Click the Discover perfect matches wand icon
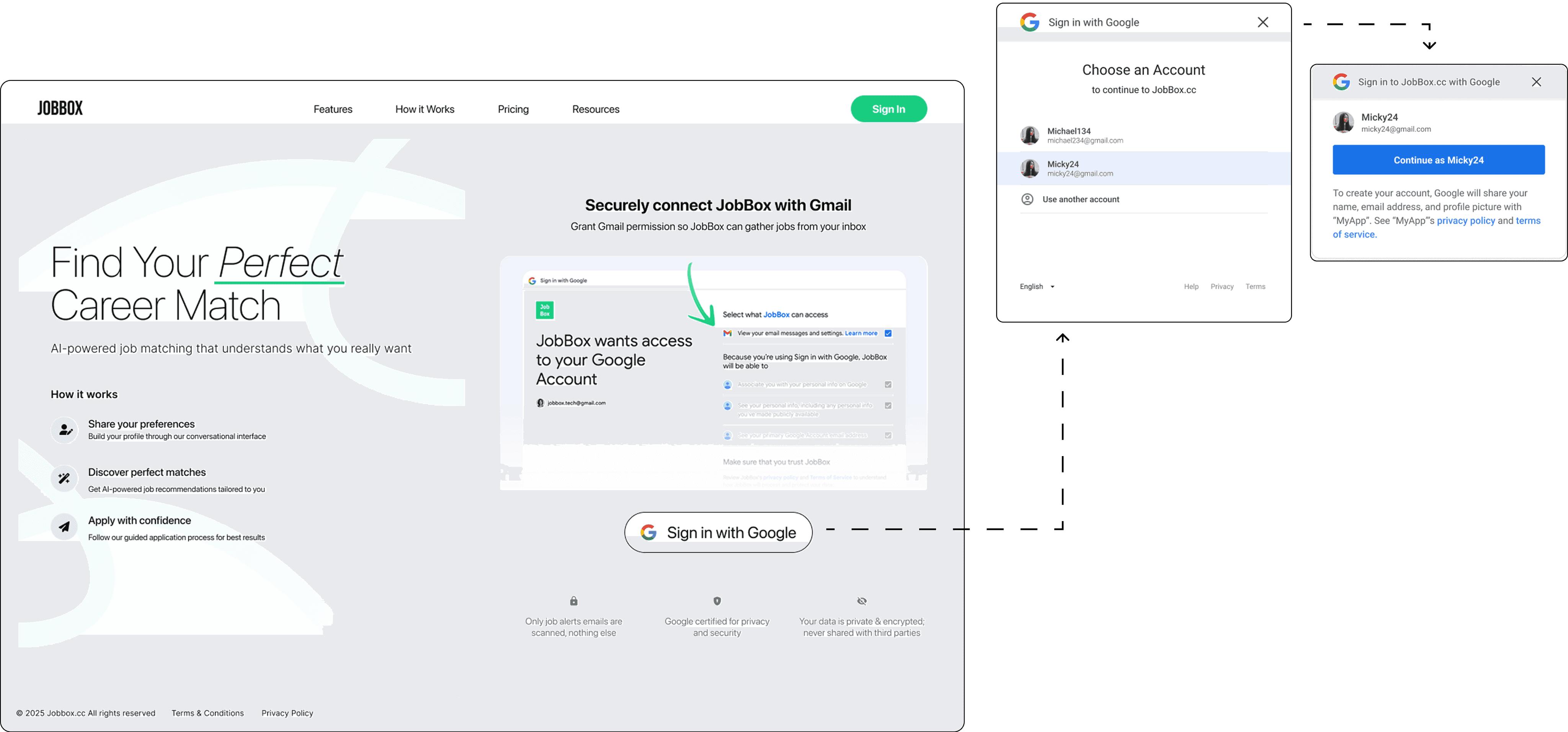Screen dimensions: 1568x732 65,478
